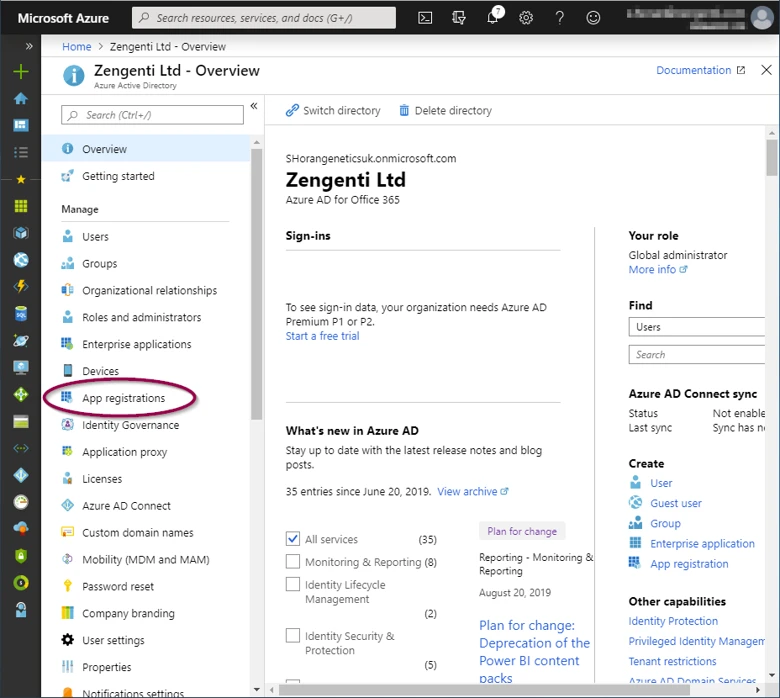The width and height of the screenshot is (780, 698).
Task: Open Find type dropdown showing Users
Action: point(696,327)
